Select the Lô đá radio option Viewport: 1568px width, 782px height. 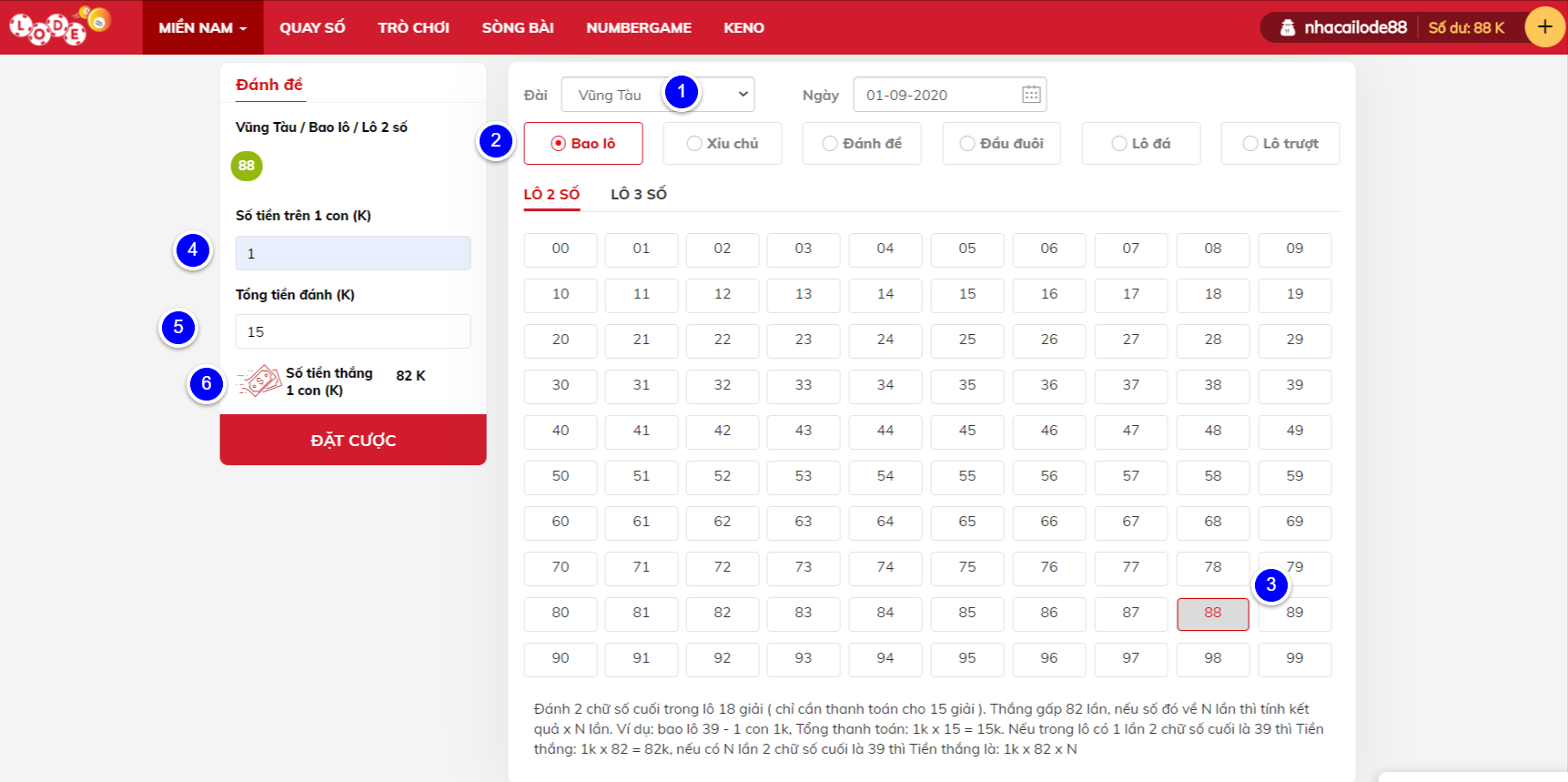(1141, 143)
